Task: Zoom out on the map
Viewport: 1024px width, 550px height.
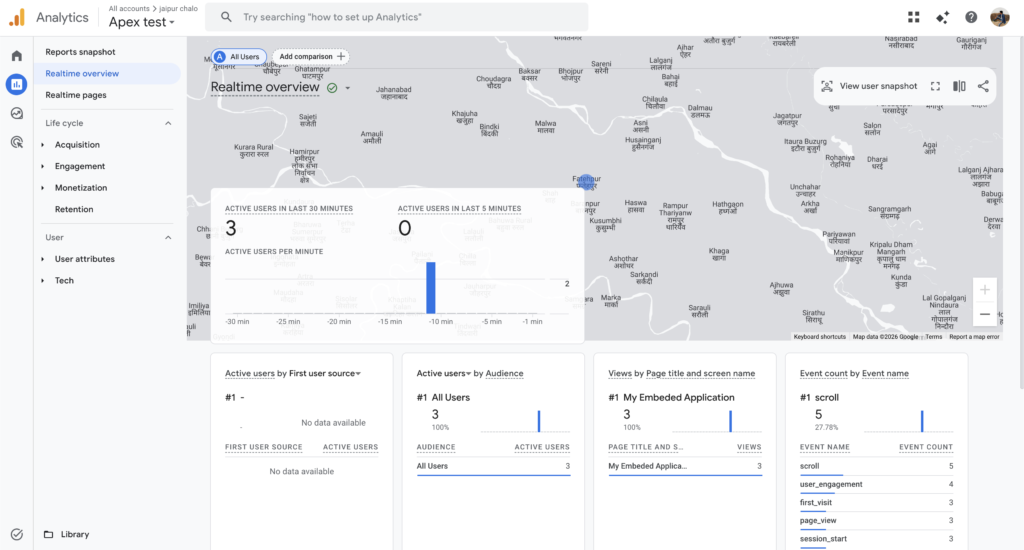Action: 984,314
